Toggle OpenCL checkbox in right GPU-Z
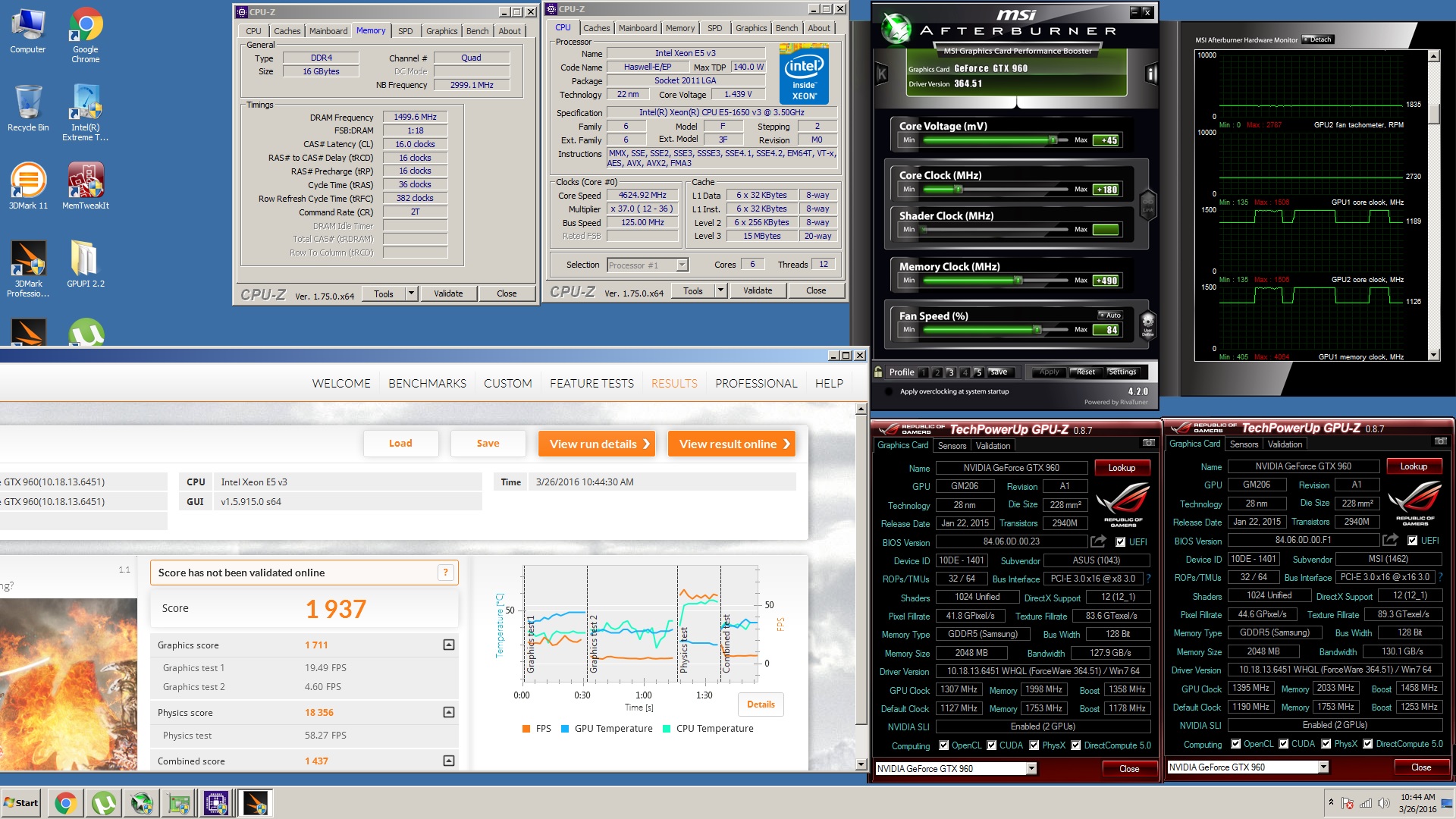The width and height of the screenshot is (1456, 819). [1236, 744]
